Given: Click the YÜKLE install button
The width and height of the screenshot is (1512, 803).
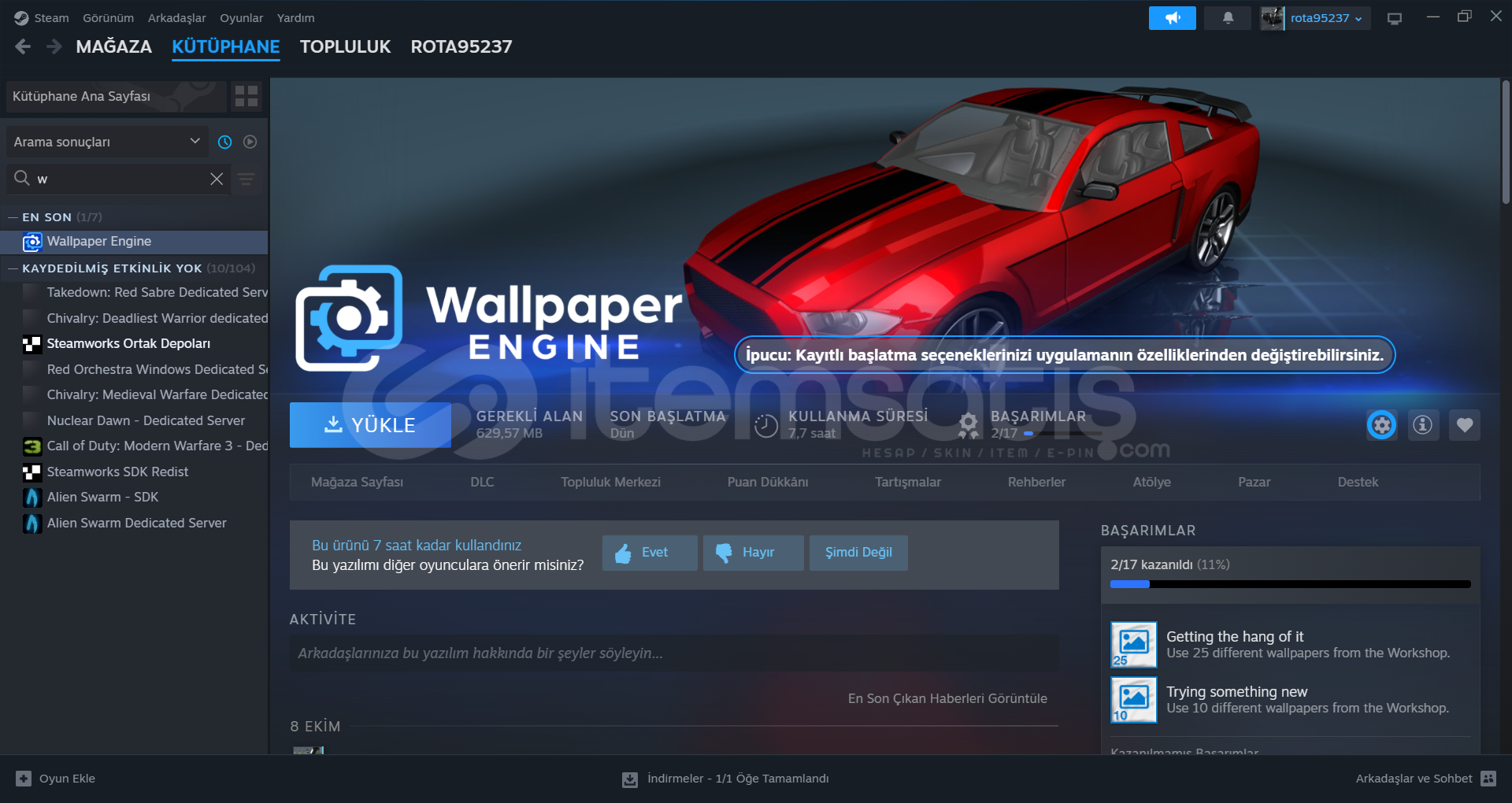Looking at the screenshot, I should coord(369,425).
